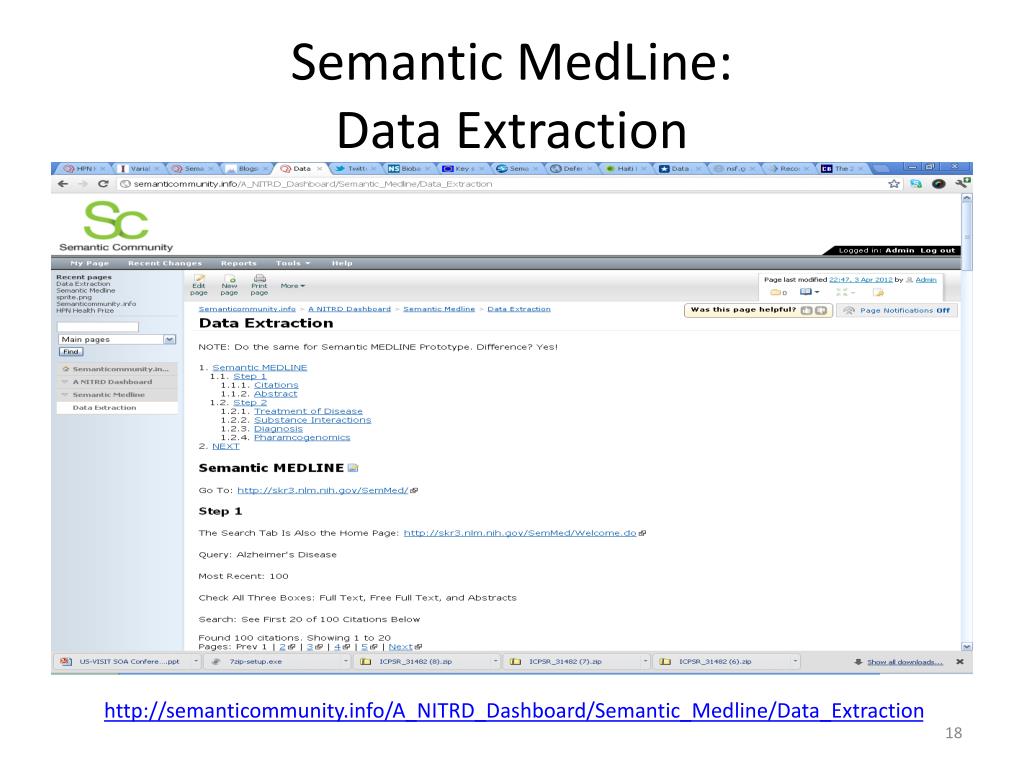
Task: Open 7zip-setup.exe download dropdown arrow
Action: 346,662
